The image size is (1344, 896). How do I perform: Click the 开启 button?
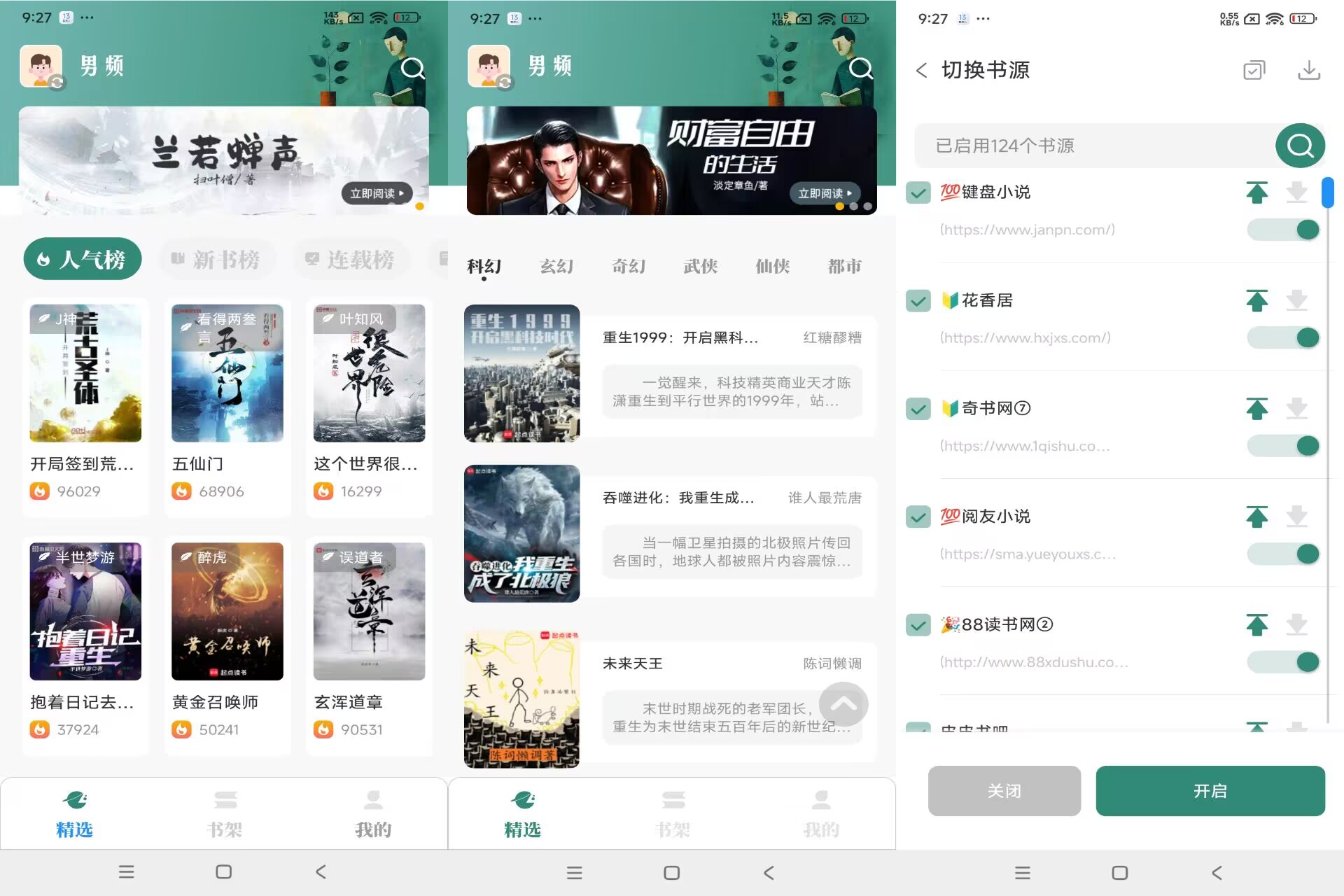pos(1210,791)
